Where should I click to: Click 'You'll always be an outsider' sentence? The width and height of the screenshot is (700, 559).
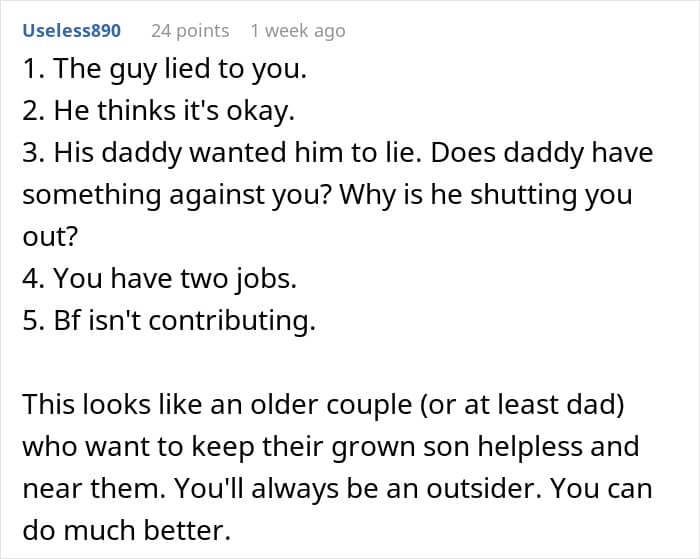coord(358,488)
